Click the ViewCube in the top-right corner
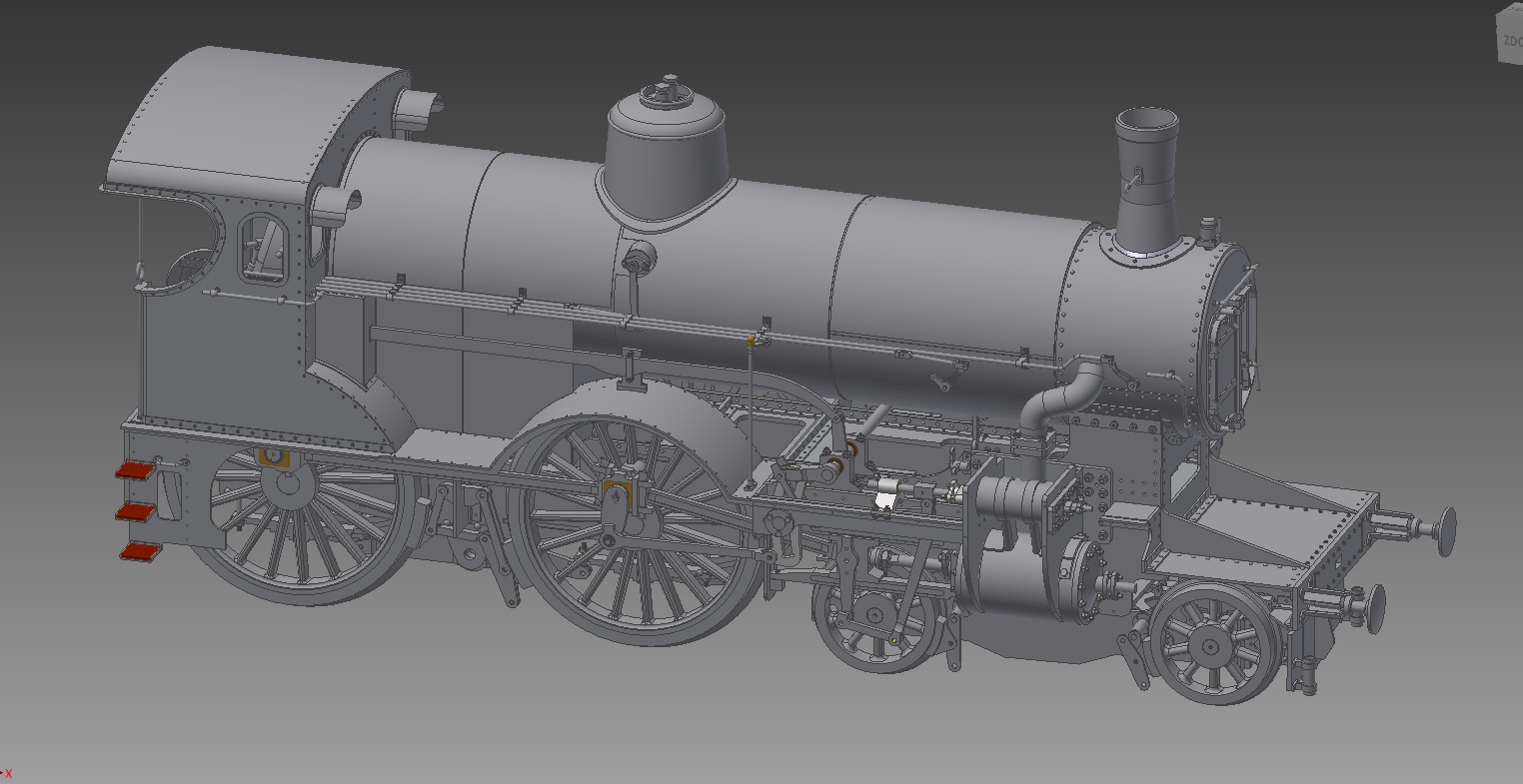This screenshot has height=784, width=1523. pyautogui.click(x=1507, y=40)
